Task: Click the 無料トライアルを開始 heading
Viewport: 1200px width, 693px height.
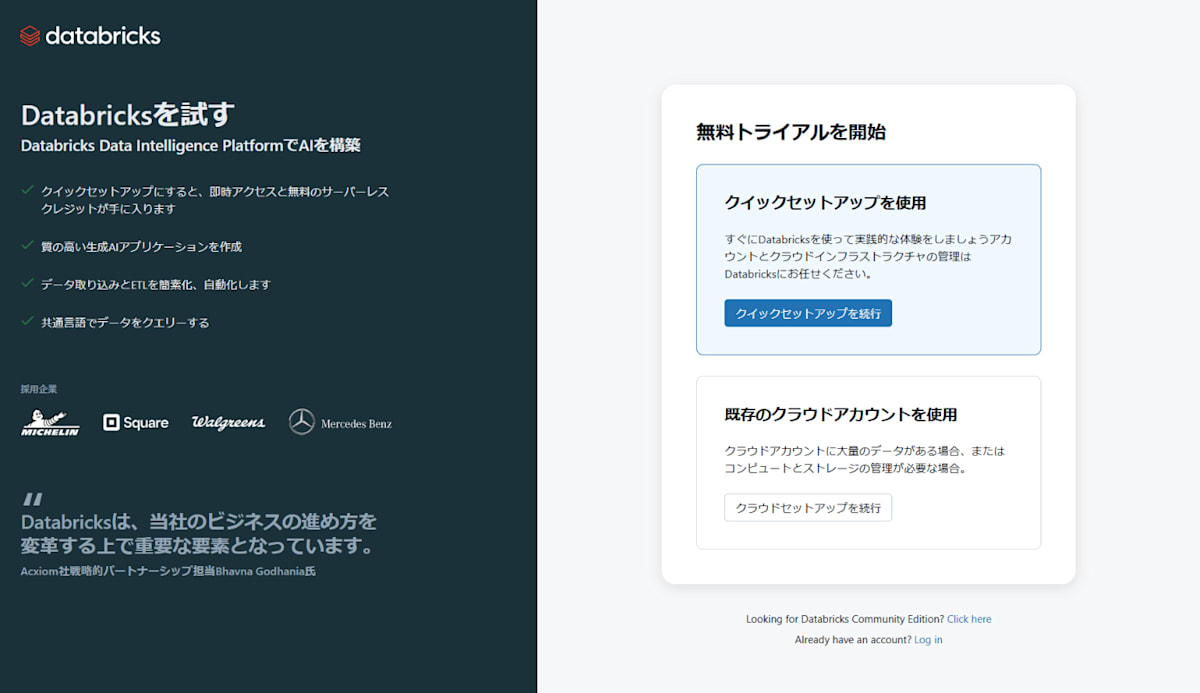Action: [x=791, y=132]
